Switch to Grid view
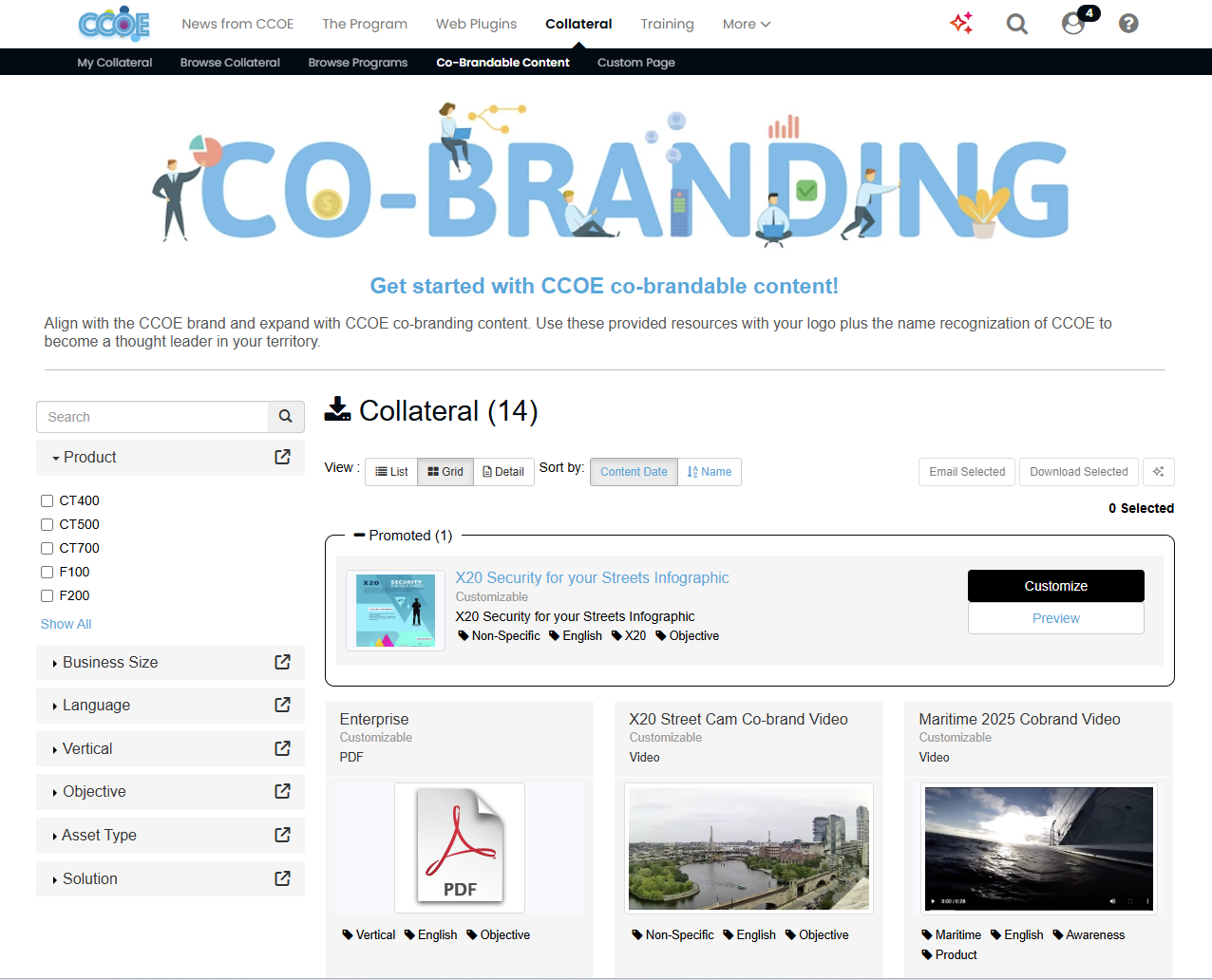Viewport: 1212px width, 980px height. click(445, 472)
